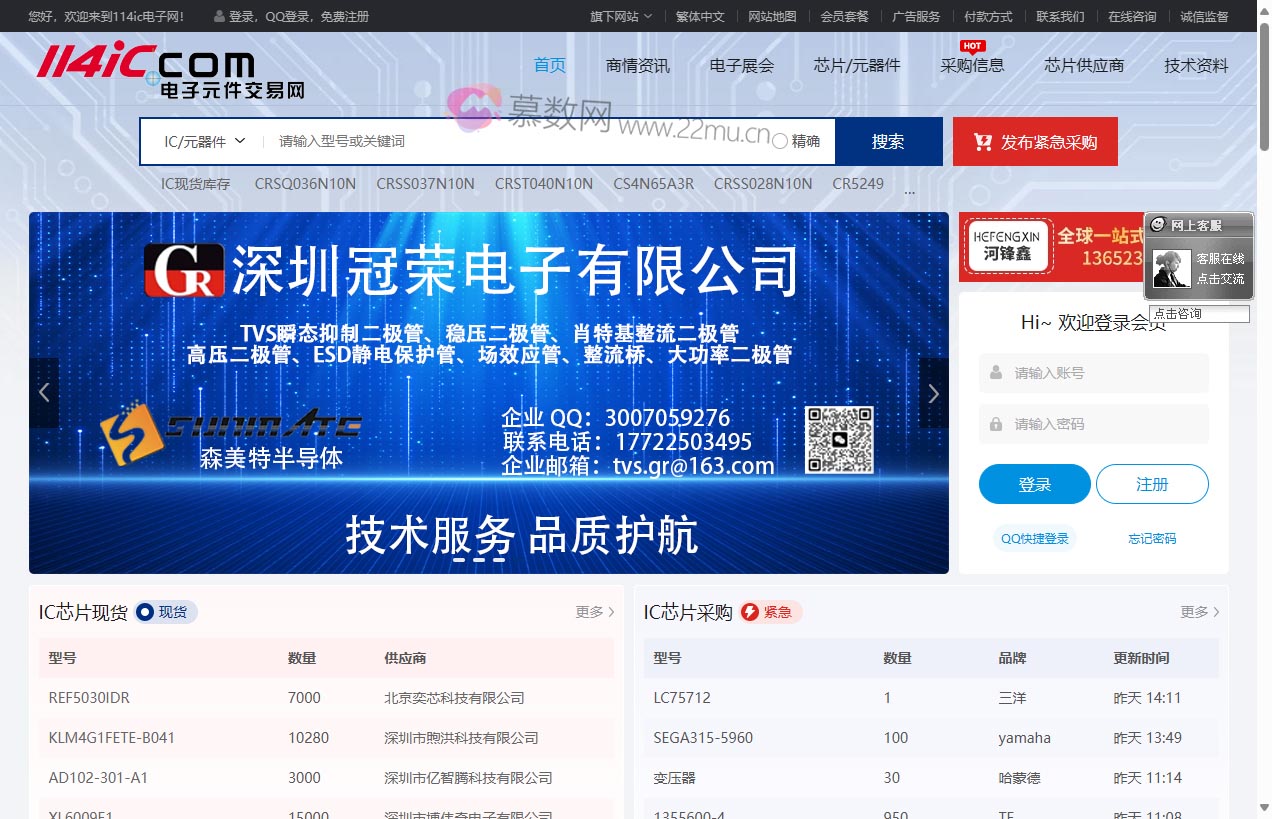
Task: Click the lock icon in password field
Action: [996, 424]
